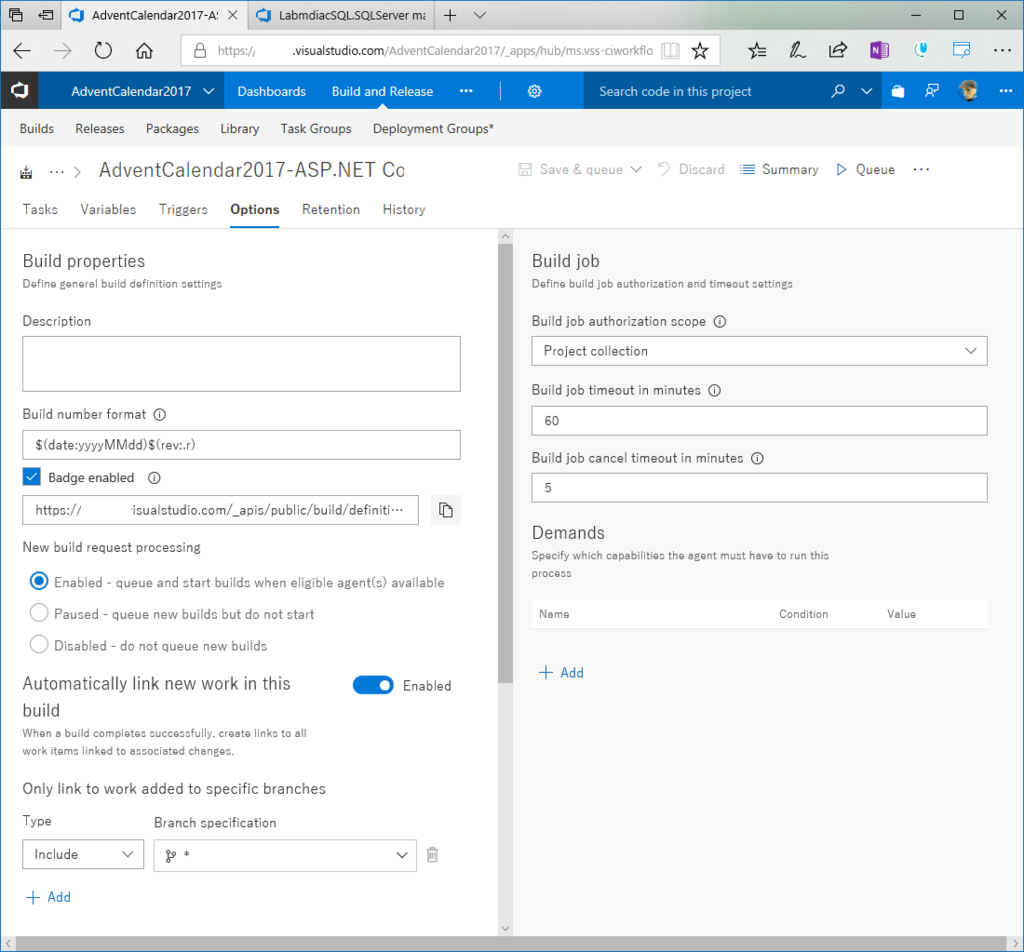The width and height of the screenshot is (1024, 952).
Task: Open the project settings gear icon
Action: click(x=534, y=91)
